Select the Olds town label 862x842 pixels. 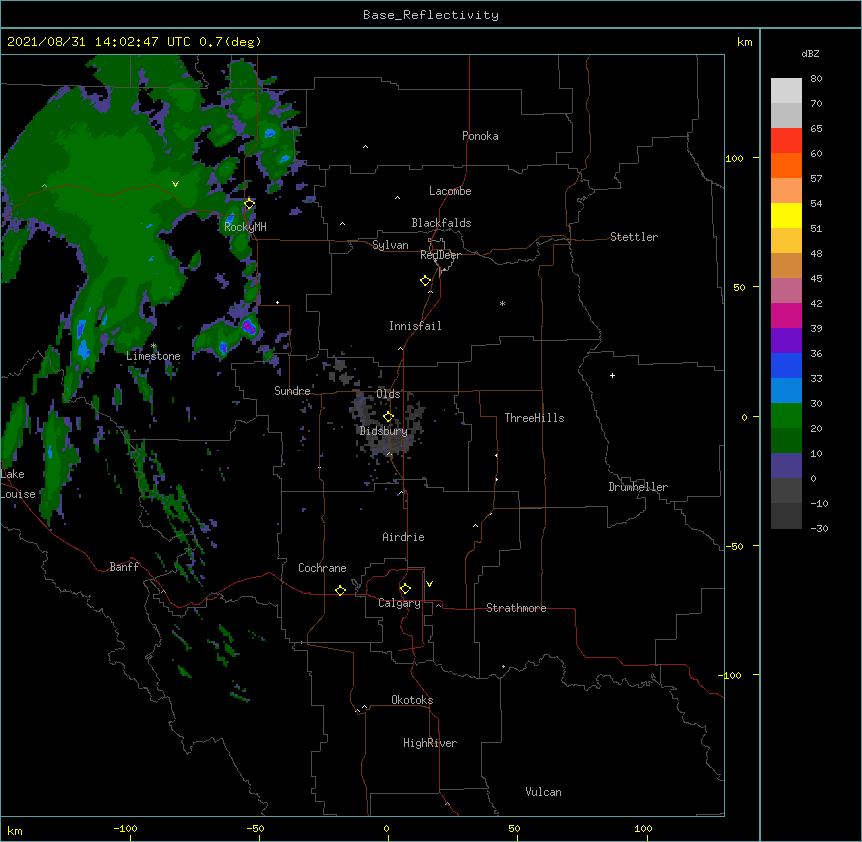[388, 394]
